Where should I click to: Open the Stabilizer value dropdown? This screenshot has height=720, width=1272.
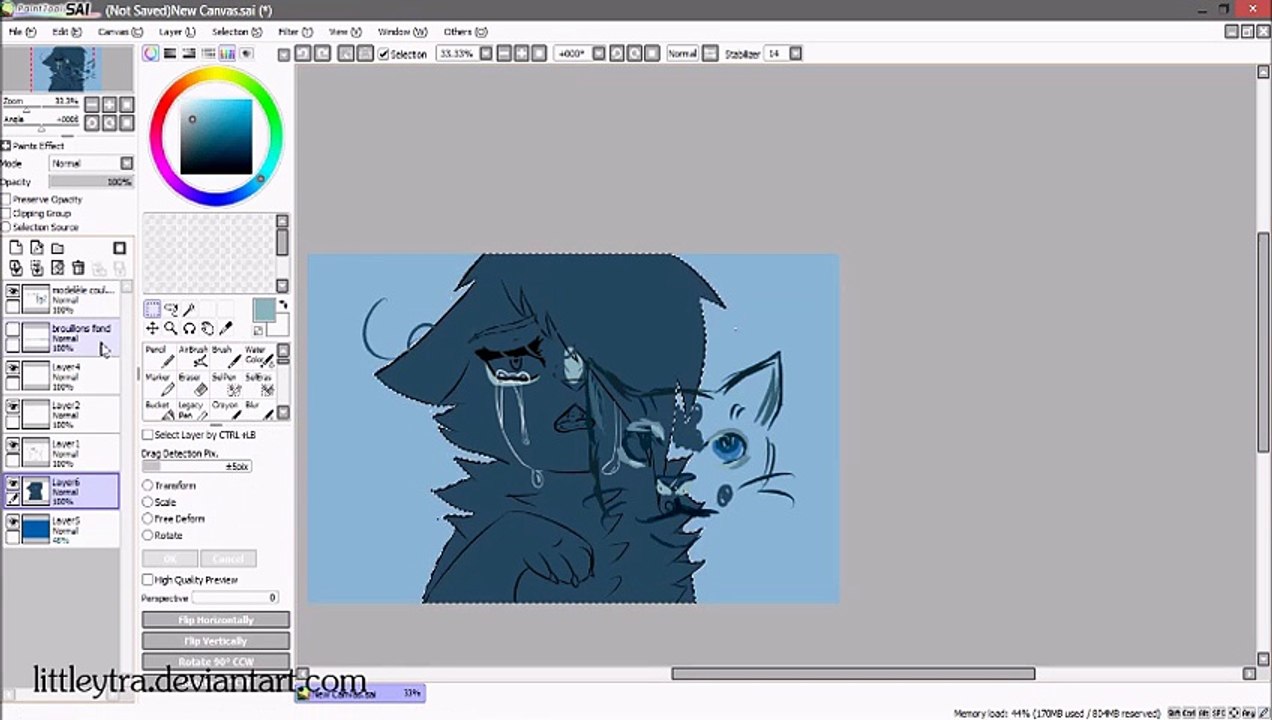[x=796, y=54]
